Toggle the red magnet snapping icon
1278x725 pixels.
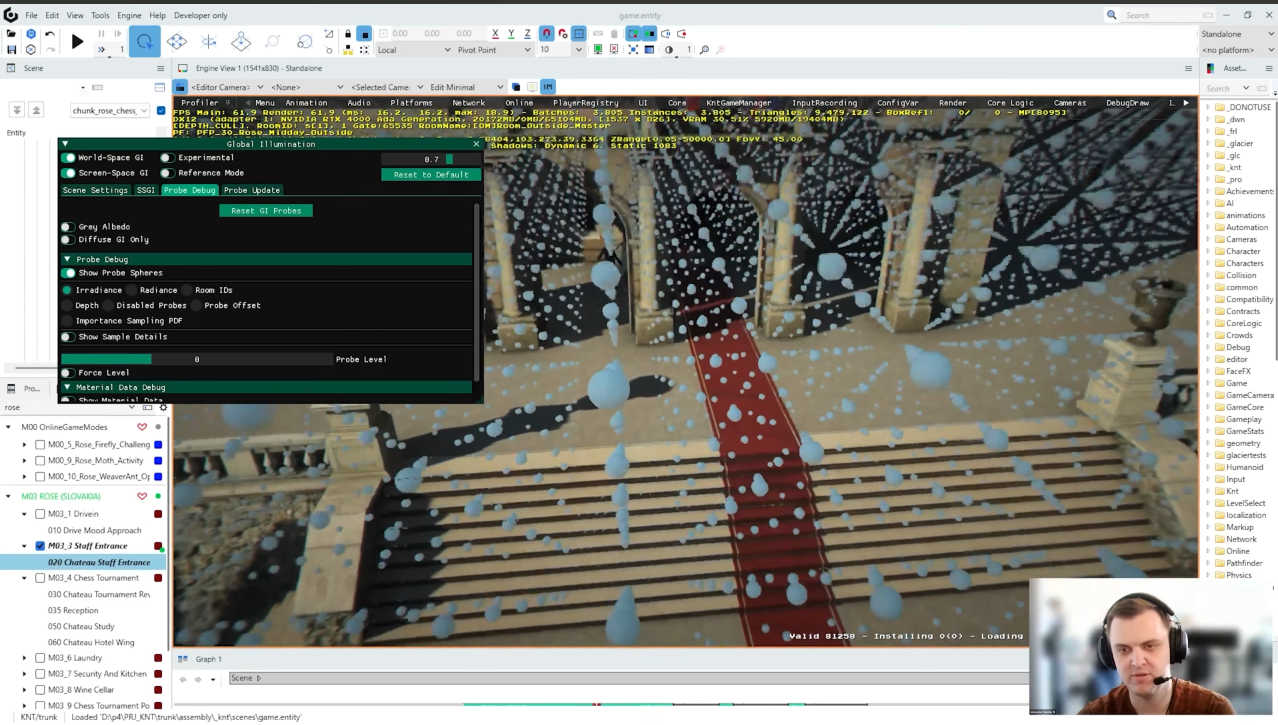click(x=546, y=34)
